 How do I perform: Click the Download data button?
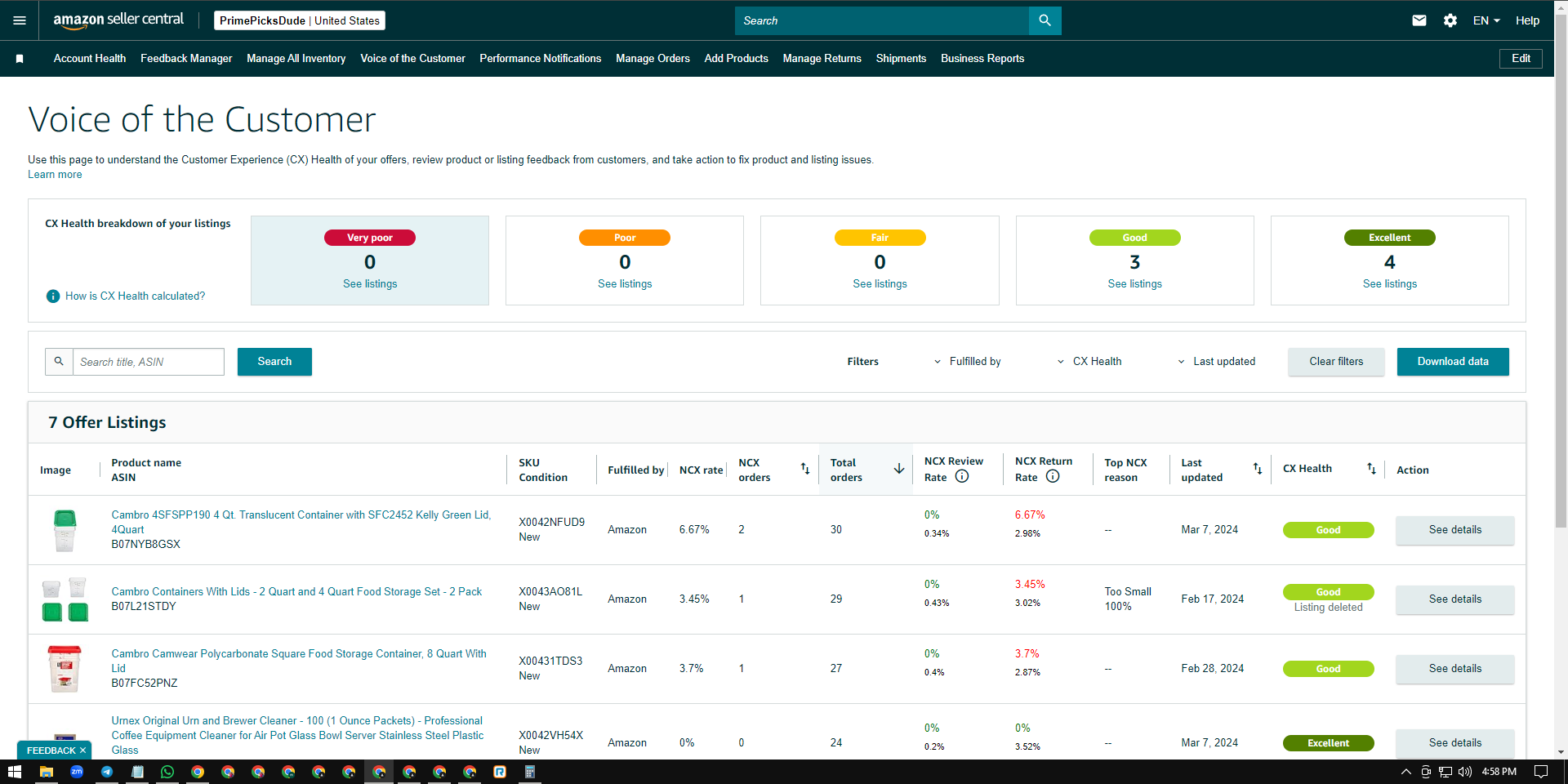pos(1452,361)
